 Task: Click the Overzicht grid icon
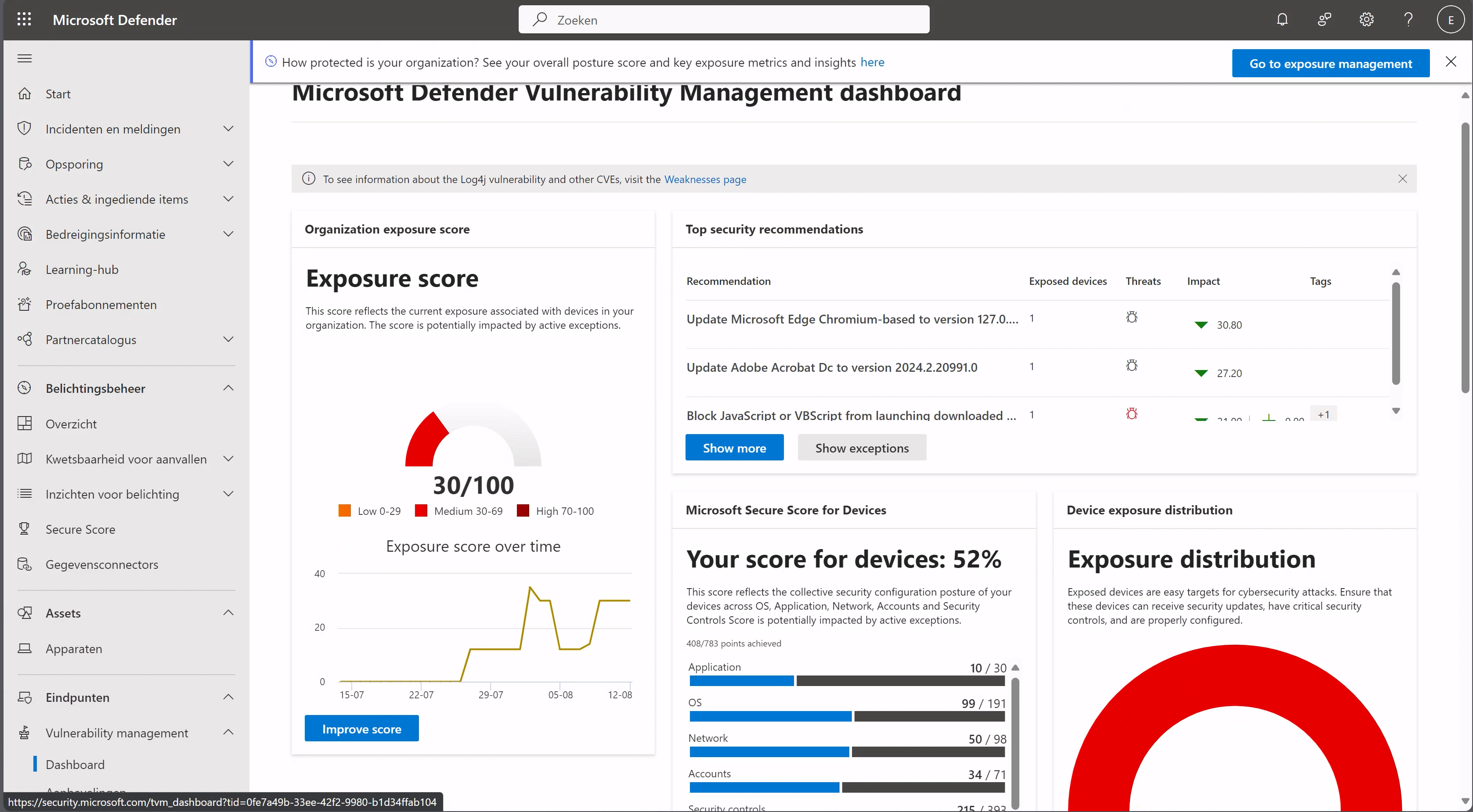(25, 424)
